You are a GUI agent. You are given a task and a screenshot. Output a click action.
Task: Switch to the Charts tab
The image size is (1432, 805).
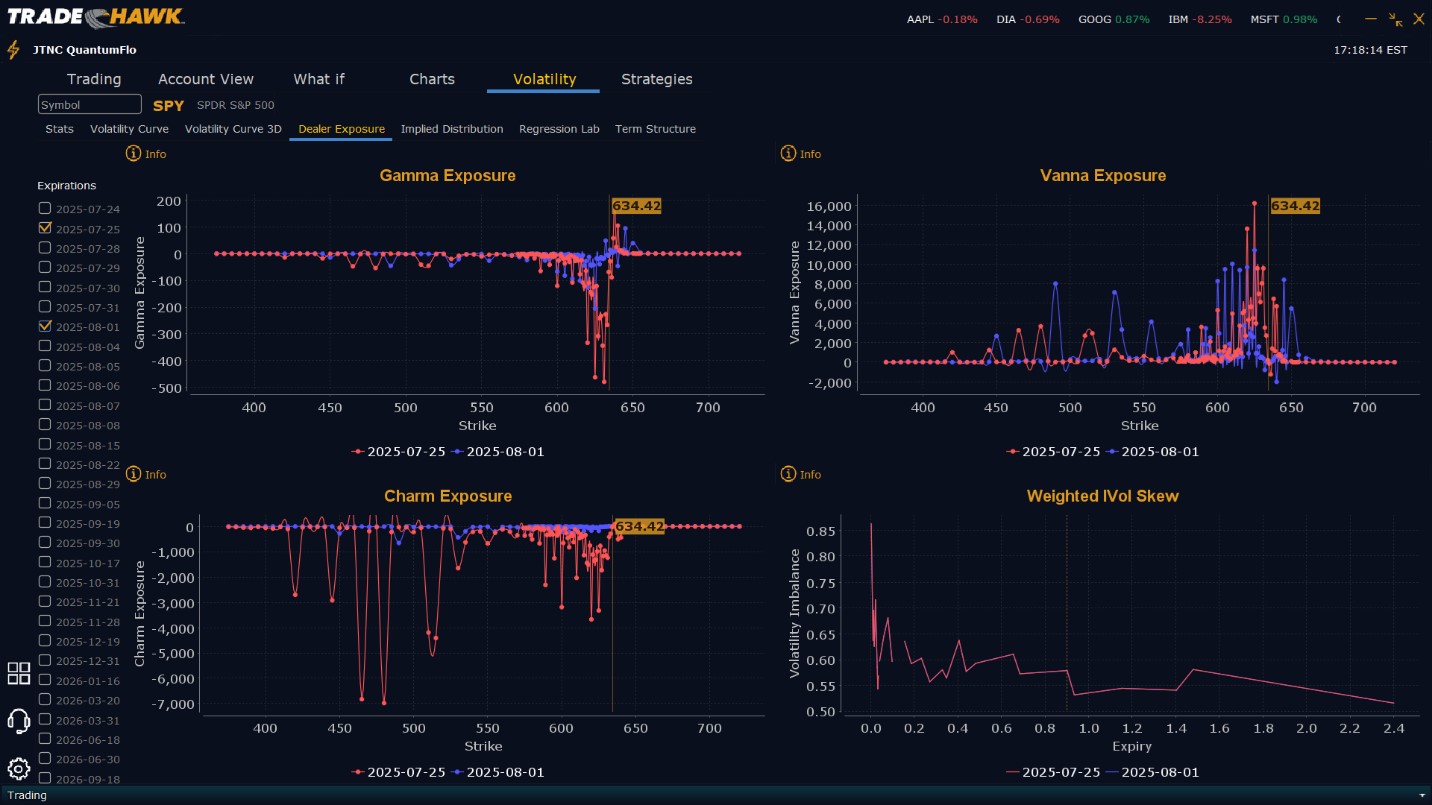click(x=432, y=79)
